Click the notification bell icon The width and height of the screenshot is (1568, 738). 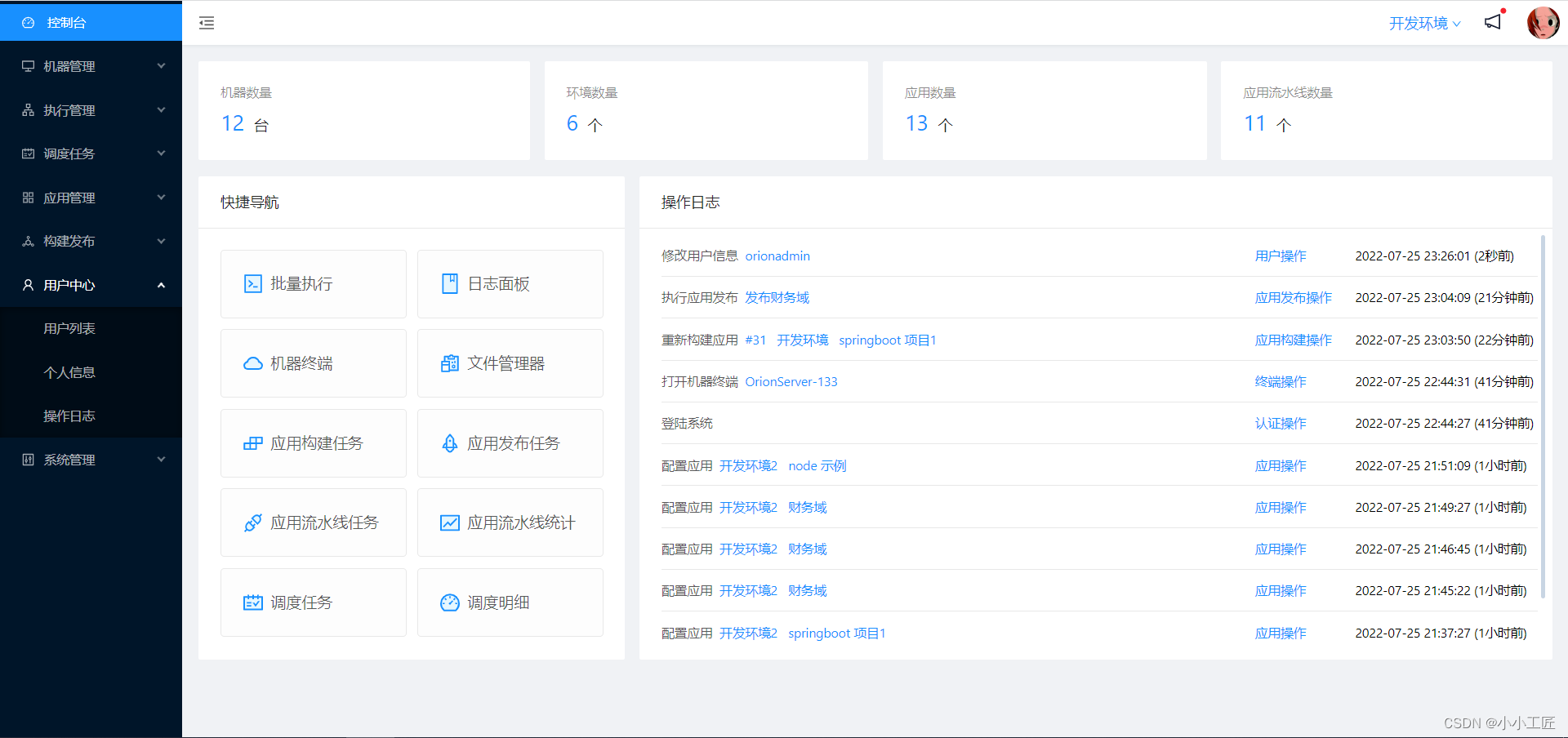coord(1493,22)
